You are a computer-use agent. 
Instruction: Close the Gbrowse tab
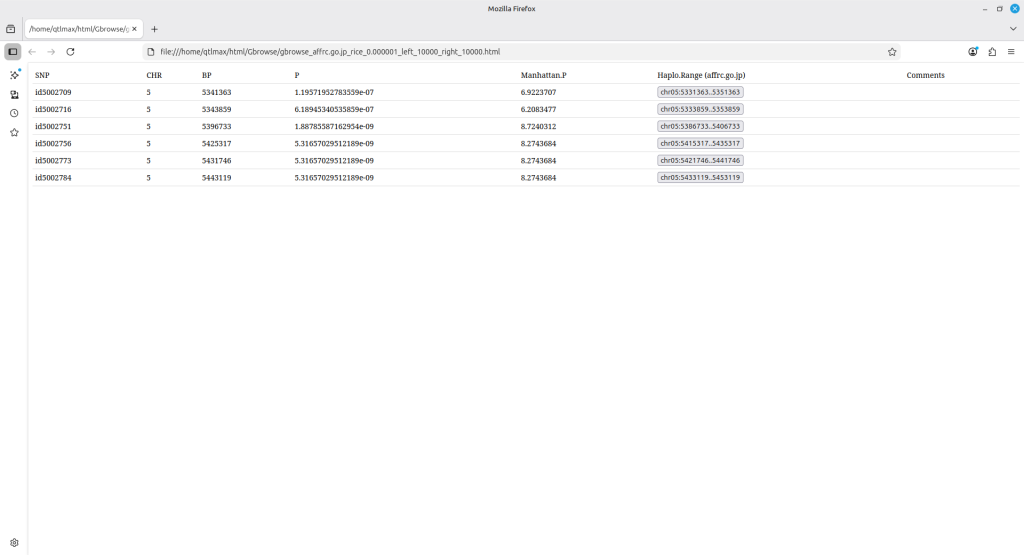134,29
